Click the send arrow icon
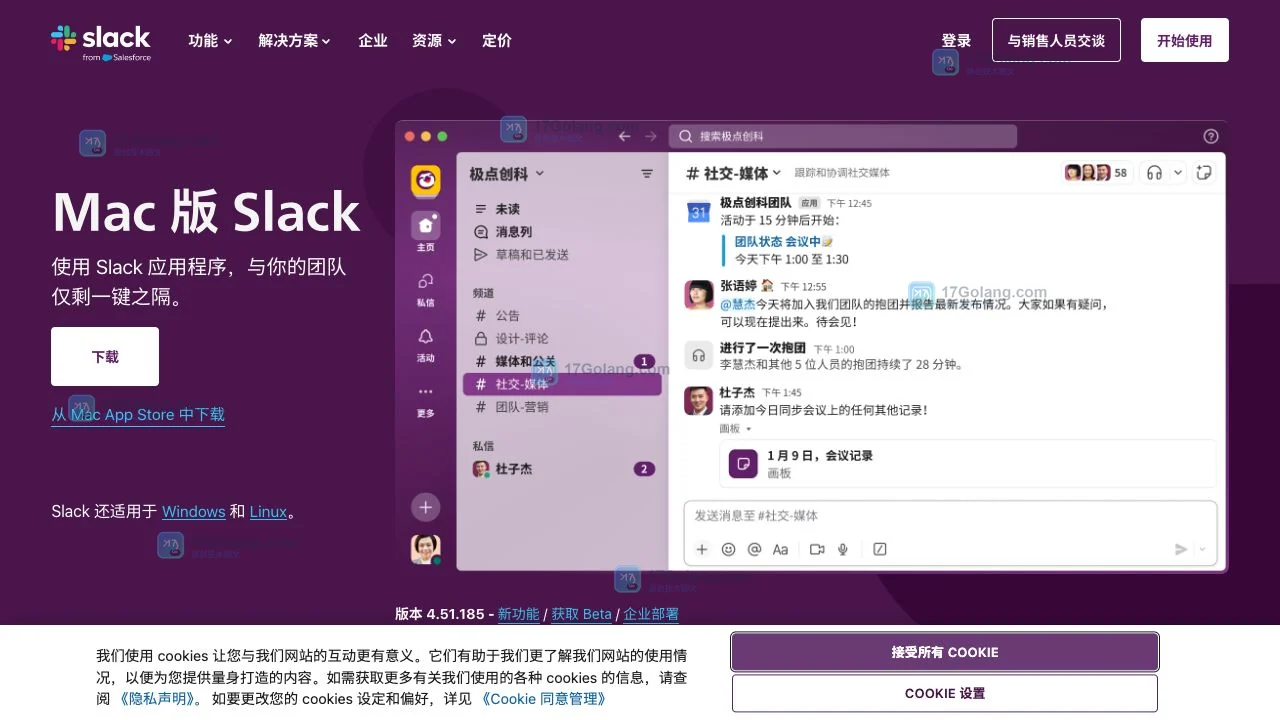This screenshot has width=1280, height=720. click(x=1181, y=549)
